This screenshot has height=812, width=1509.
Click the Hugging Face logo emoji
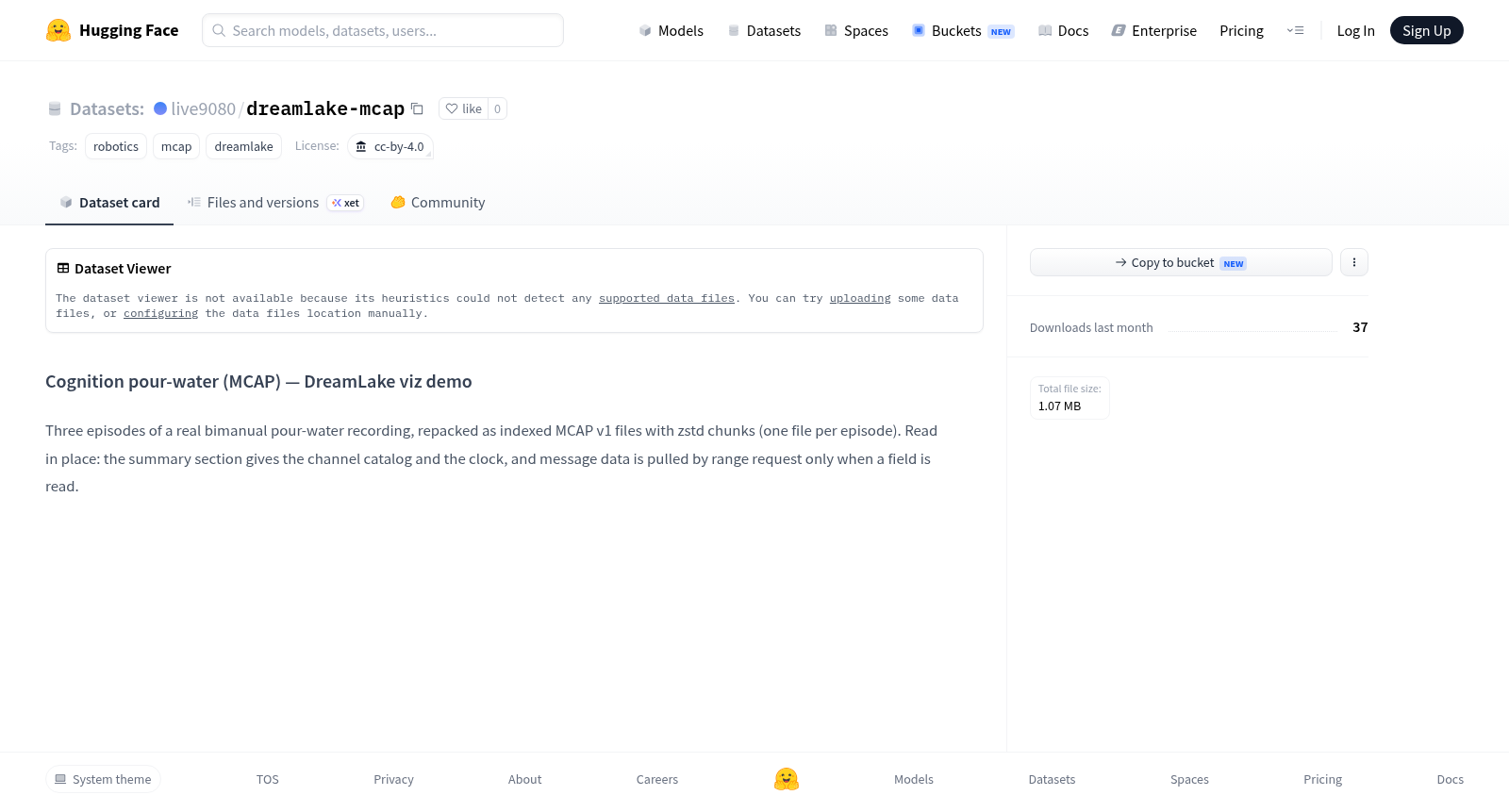coord(58,30)
